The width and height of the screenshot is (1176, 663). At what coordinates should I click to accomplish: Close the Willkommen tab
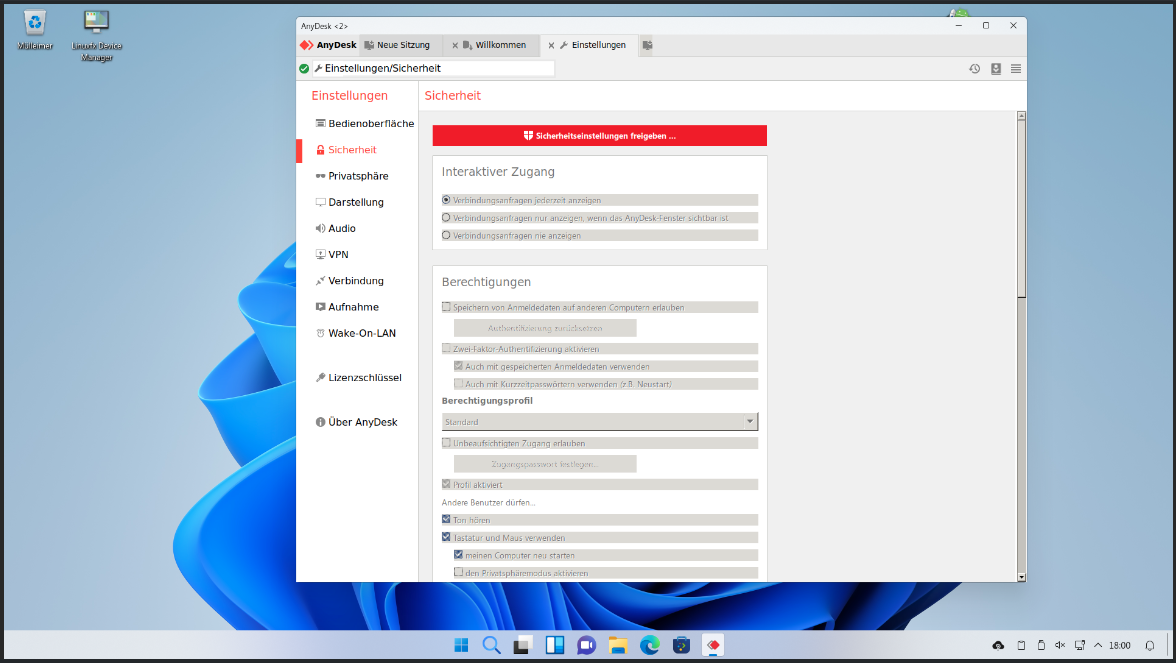pyautogui.click(x=454, y=46)
